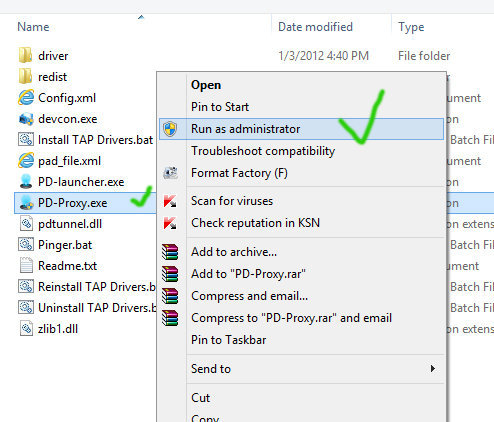Click the driver folder icon
Screen dimensions: 494x422
[x=26, y=55]
